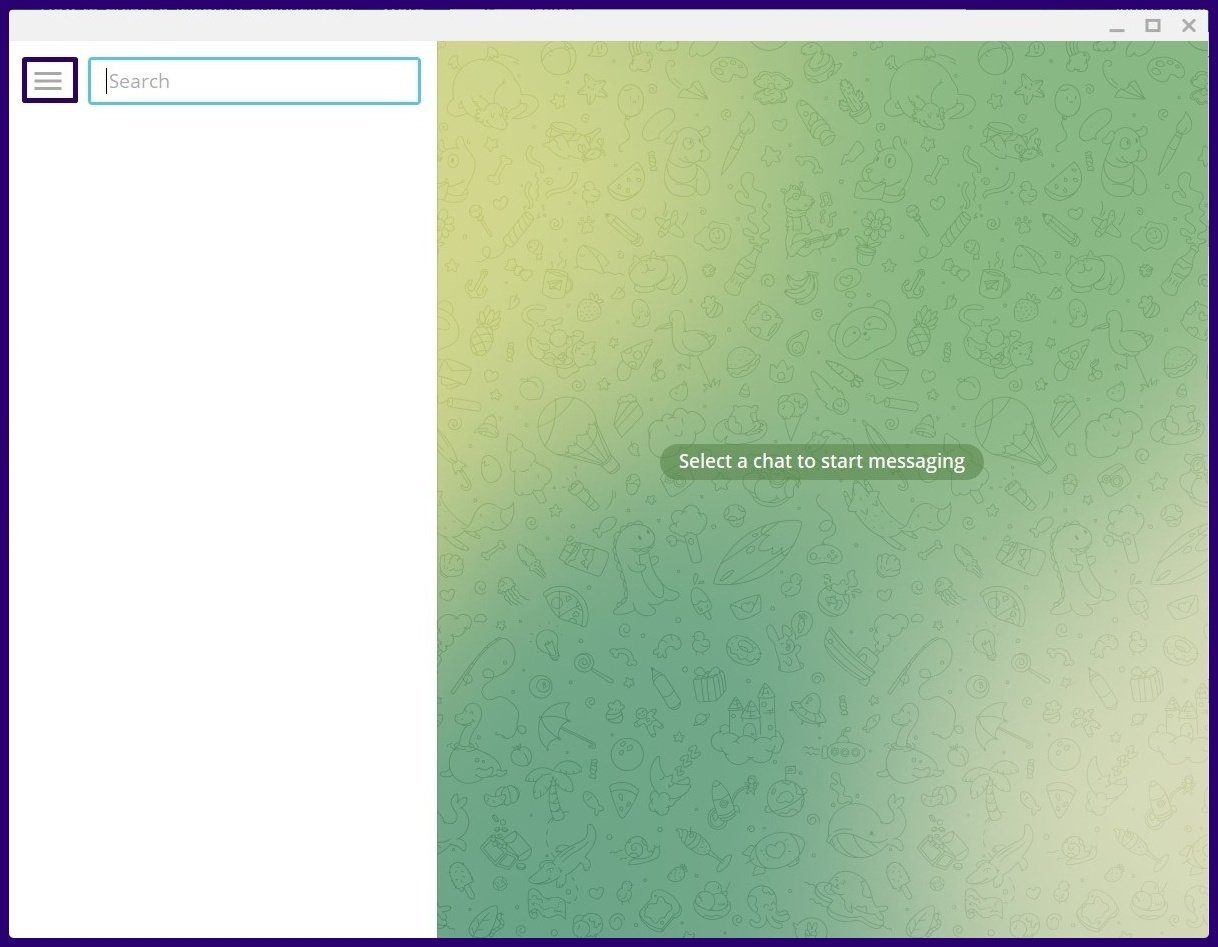Click the hot air balloon doodle left of label
This screenshot has height=947, width=1218.
(x=578, y=434)
